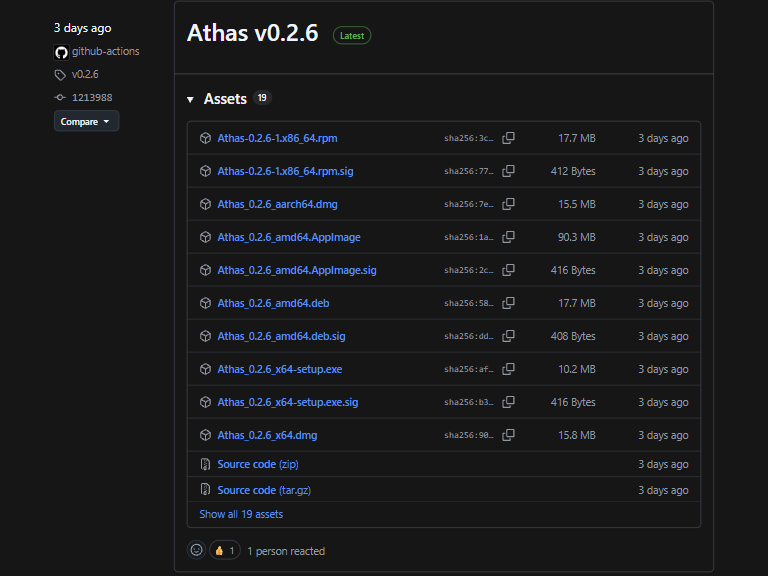Image resolution: width=768 pixels, height=576 pixels.
Task: Toggle the thumbs up reaction
Action: point(224,550)
